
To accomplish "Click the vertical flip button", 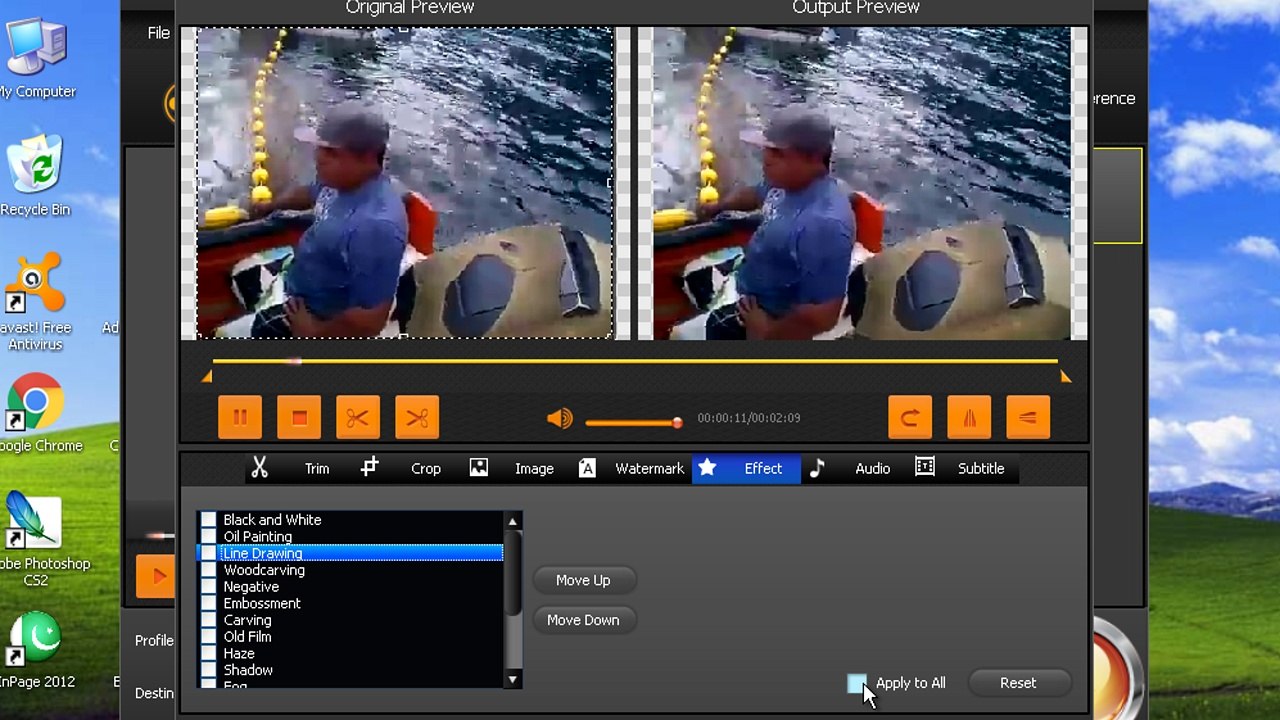I will pos(1028,418).
